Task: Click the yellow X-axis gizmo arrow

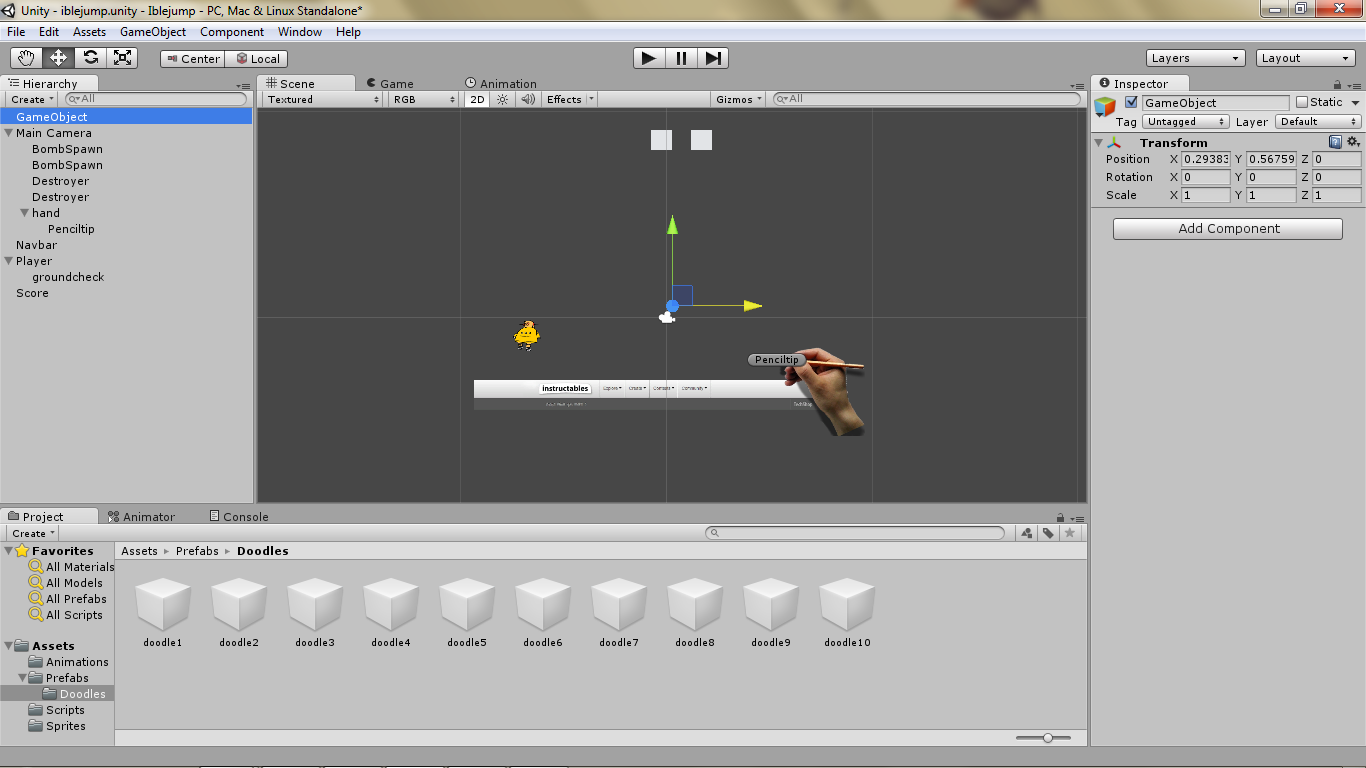Action: point(752,306)
